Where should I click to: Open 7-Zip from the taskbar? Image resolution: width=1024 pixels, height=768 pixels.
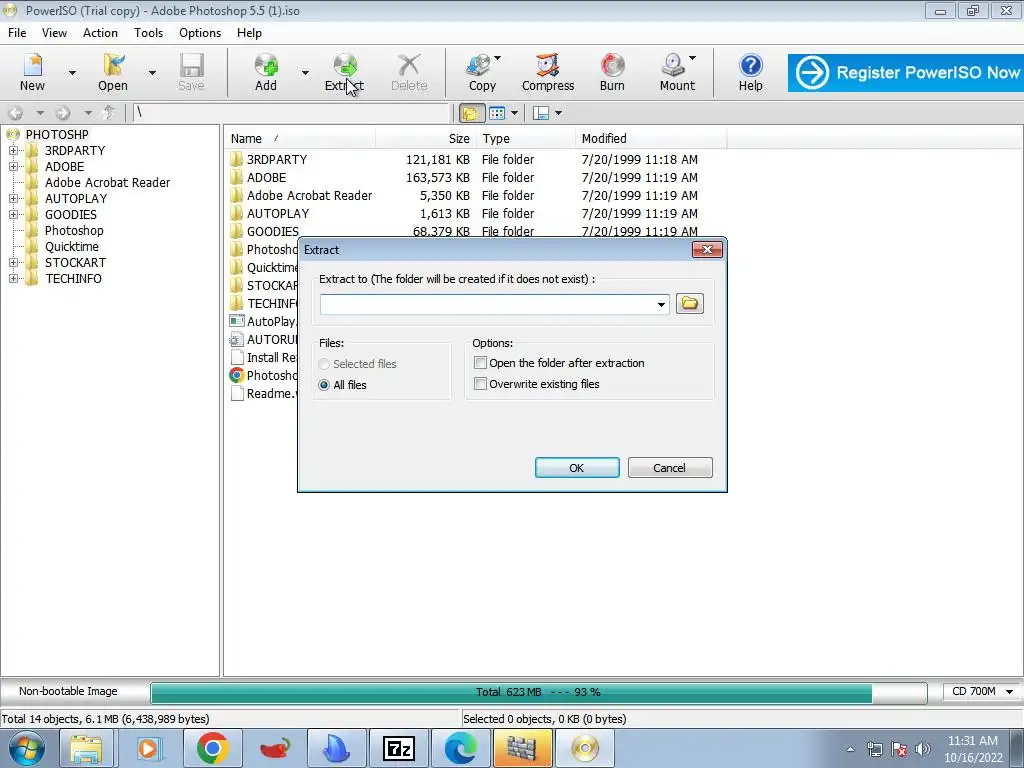[x=398, y=748]
